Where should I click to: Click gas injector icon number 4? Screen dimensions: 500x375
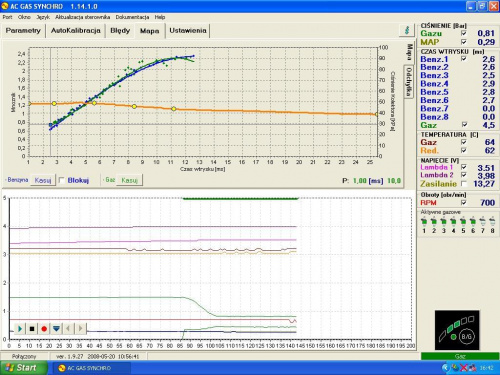(x=453, y=221)
